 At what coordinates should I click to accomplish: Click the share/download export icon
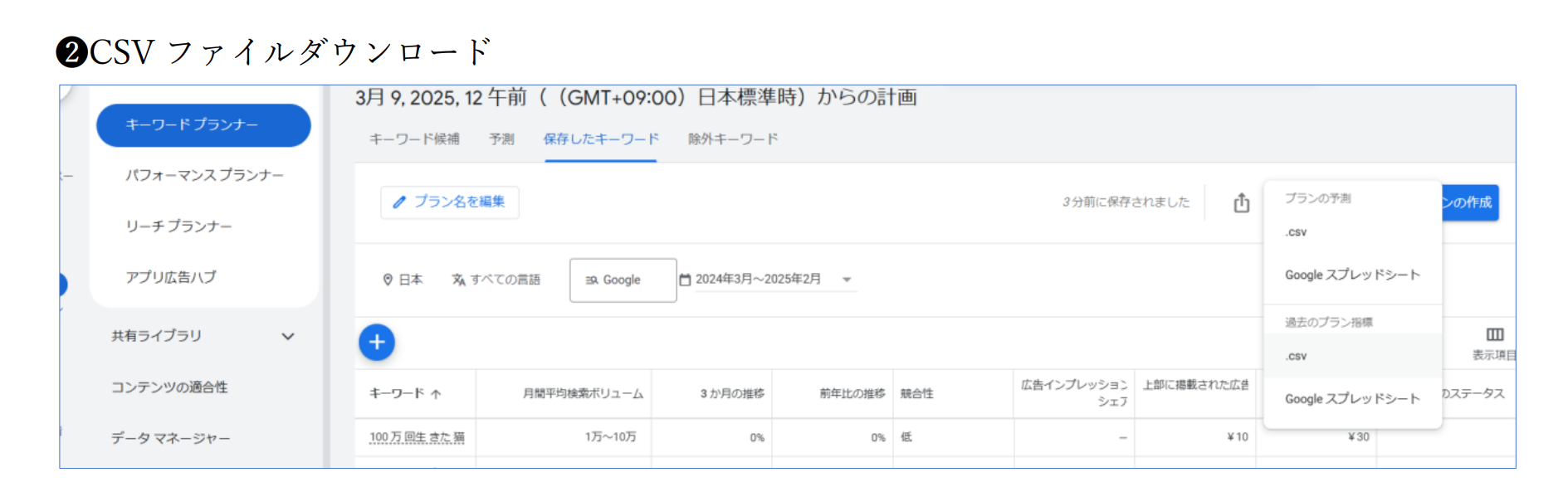click(1241, 203)
